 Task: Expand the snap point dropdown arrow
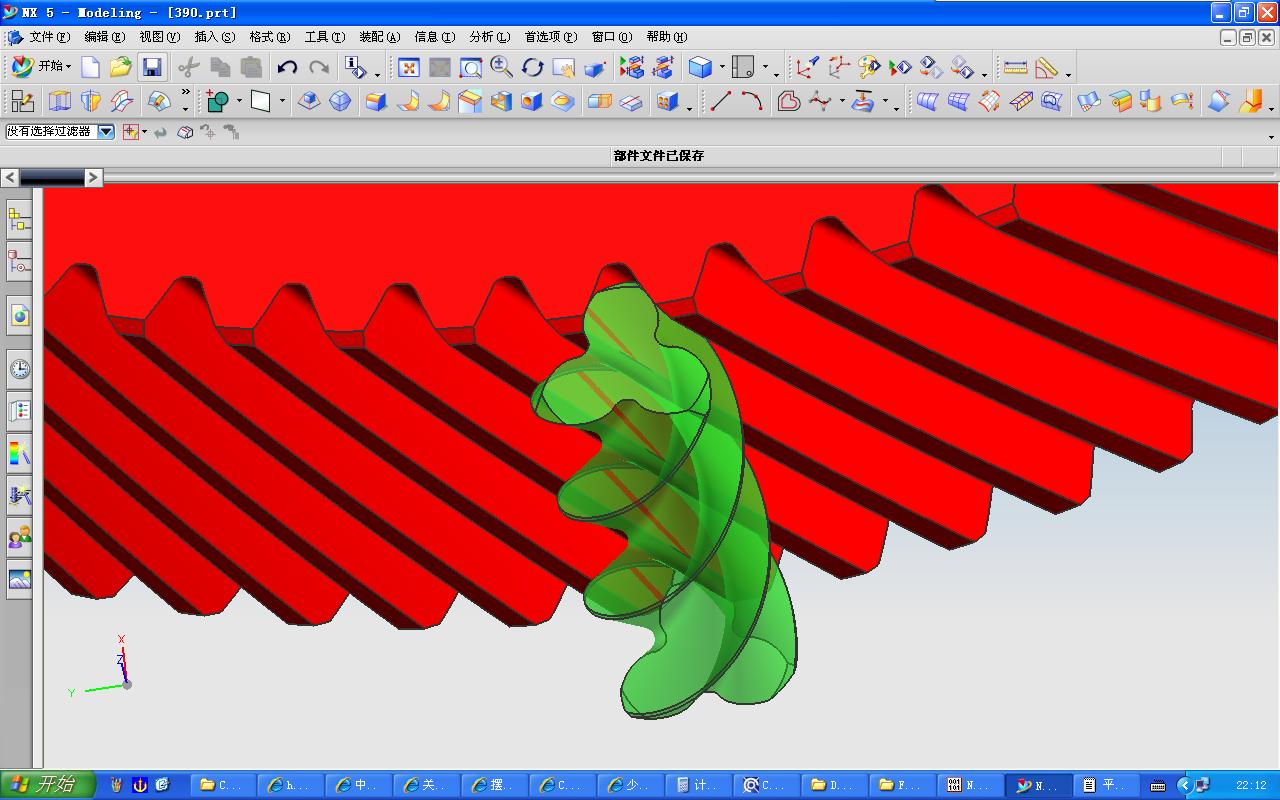(144, 131)
